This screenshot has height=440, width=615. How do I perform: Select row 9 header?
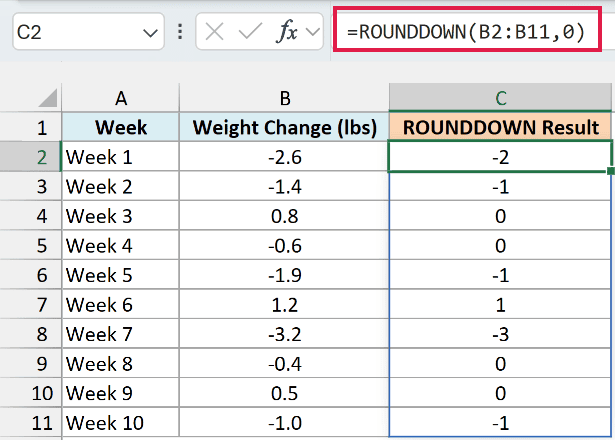(31, 364)
